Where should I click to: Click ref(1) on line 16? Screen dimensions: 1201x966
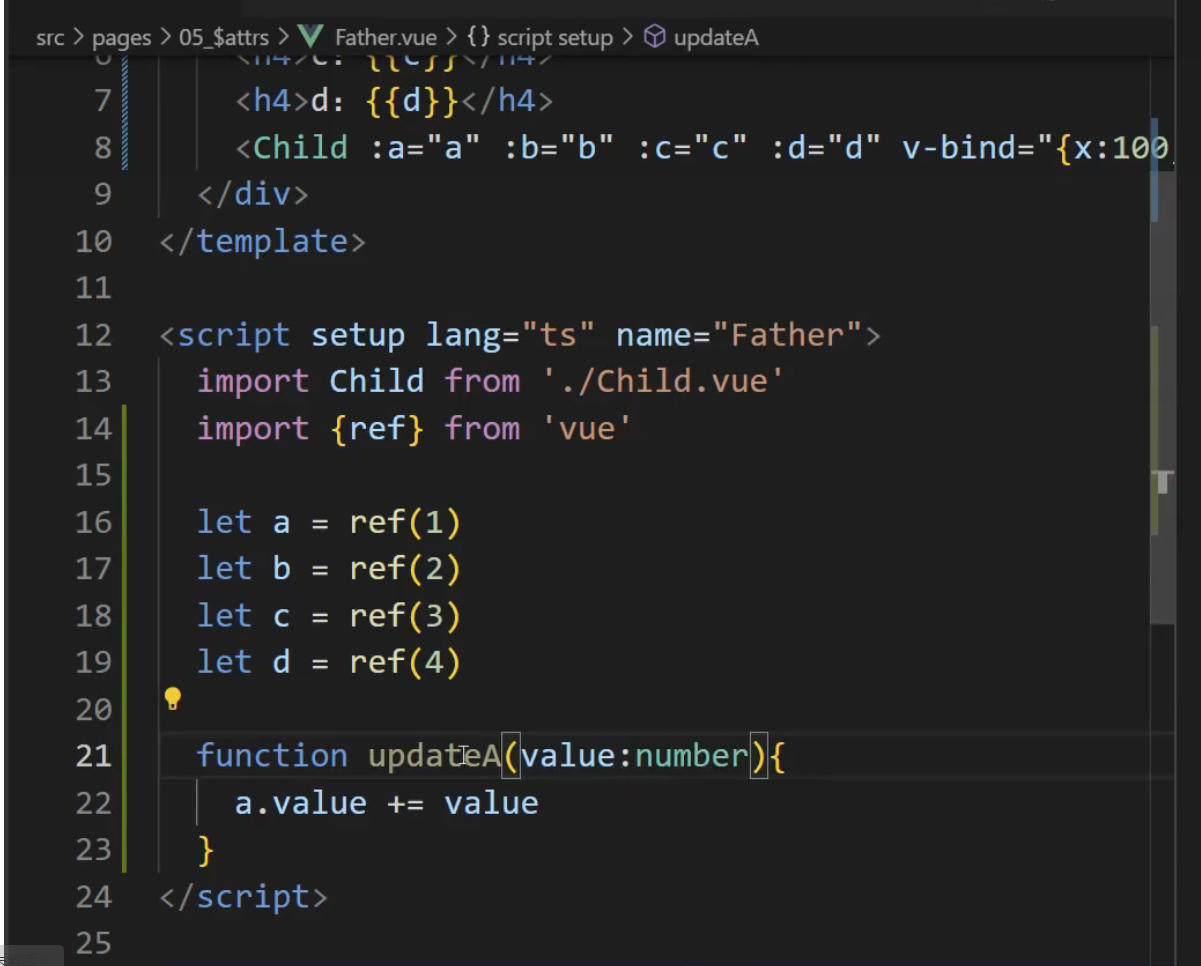click(x=405, y=522)
